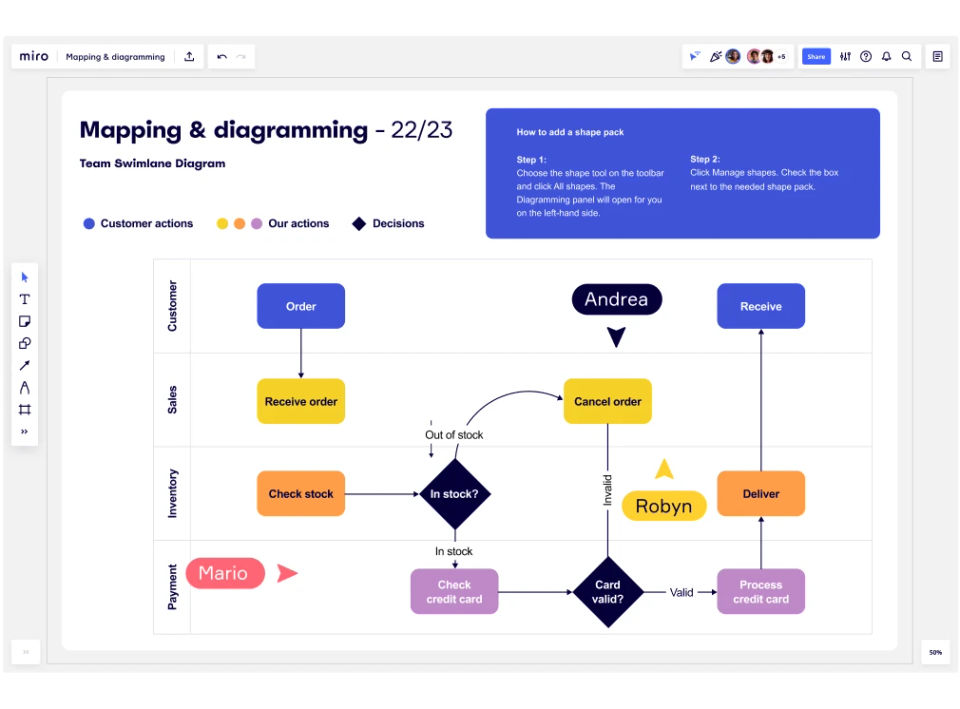Open the notes panel icon

(937, 56)
